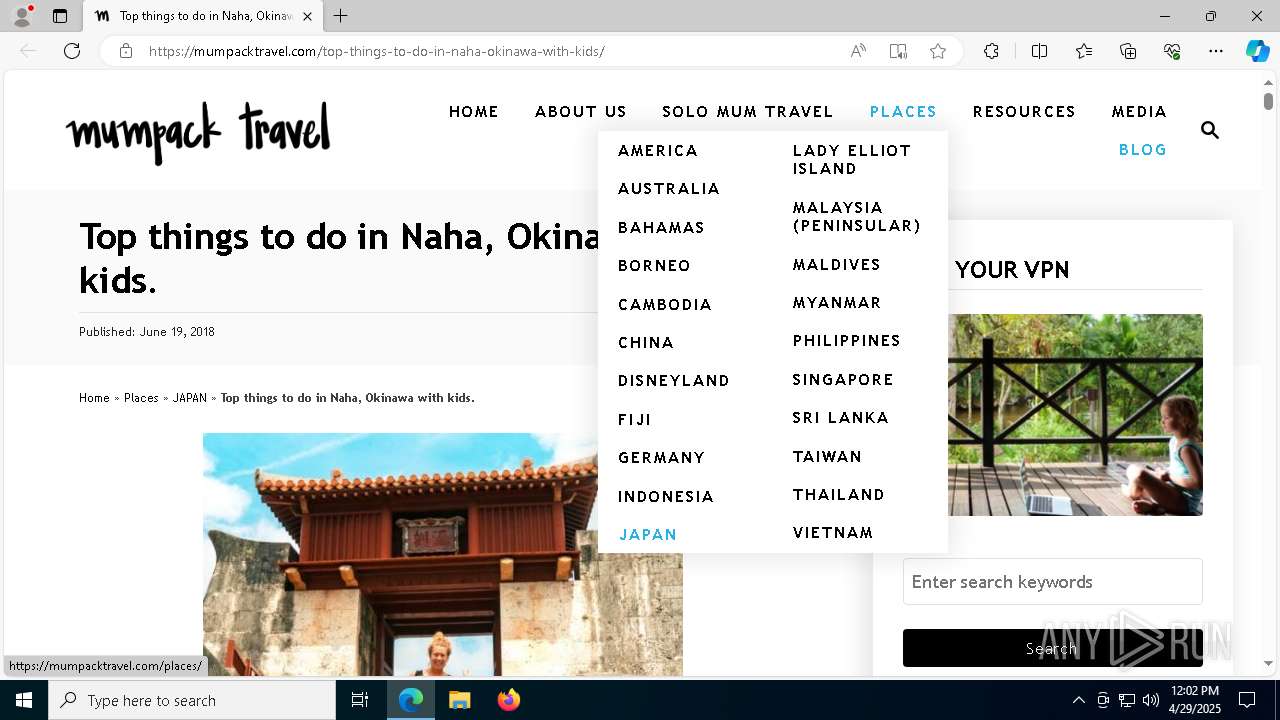
Task: Select BORNEO in Places dropdown
Action: click(655, 266)
